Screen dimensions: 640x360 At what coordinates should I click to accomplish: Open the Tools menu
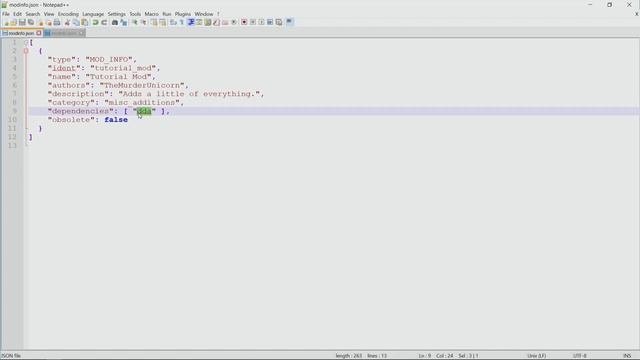[135, 14]
